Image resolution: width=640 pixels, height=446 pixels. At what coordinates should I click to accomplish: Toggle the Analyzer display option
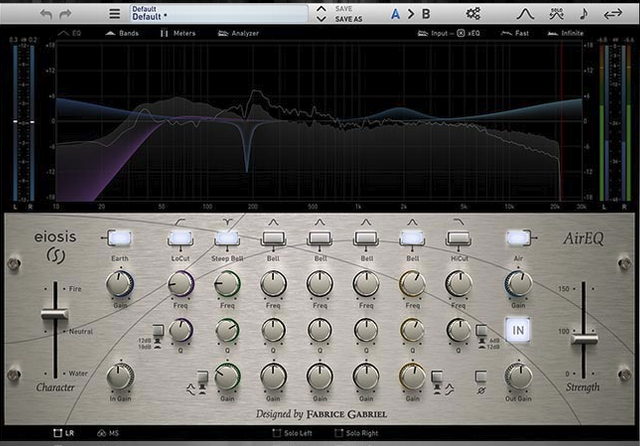click(238, 33)
